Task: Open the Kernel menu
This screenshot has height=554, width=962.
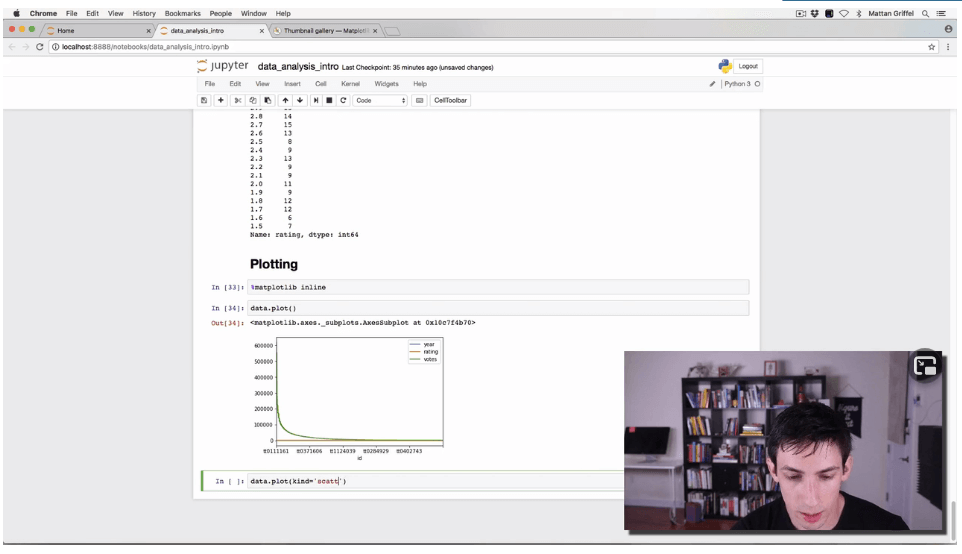Action: (x=350, y=84)
